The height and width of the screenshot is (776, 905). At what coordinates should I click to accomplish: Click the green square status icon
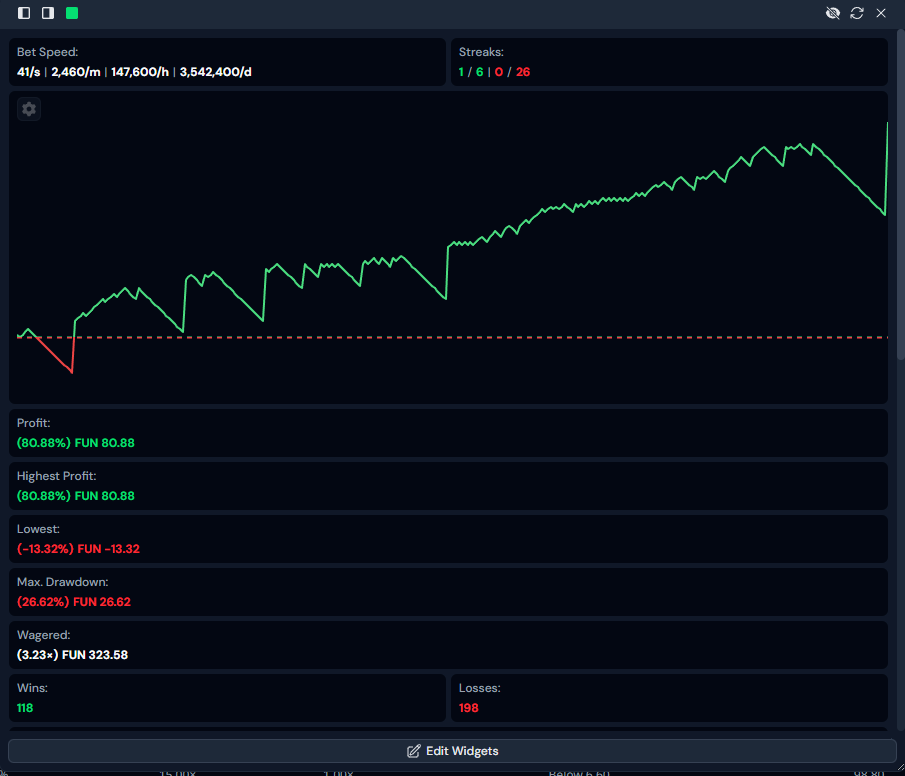tap(72, 13)
